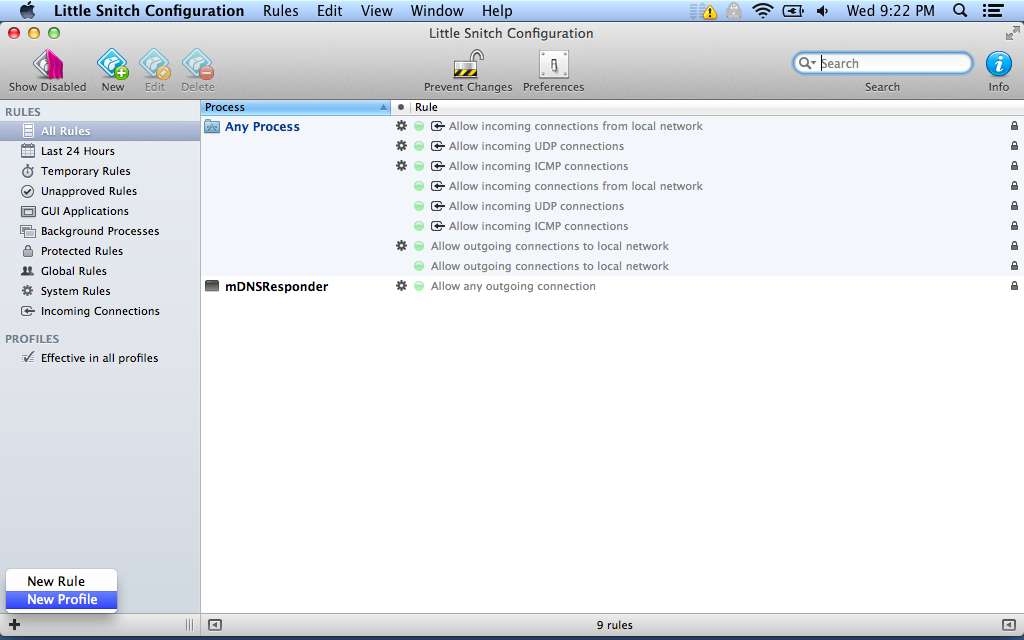This screenshot has height=640, width=1024.
Task: Select the Effective in all profiles entry
Action: 100,358
